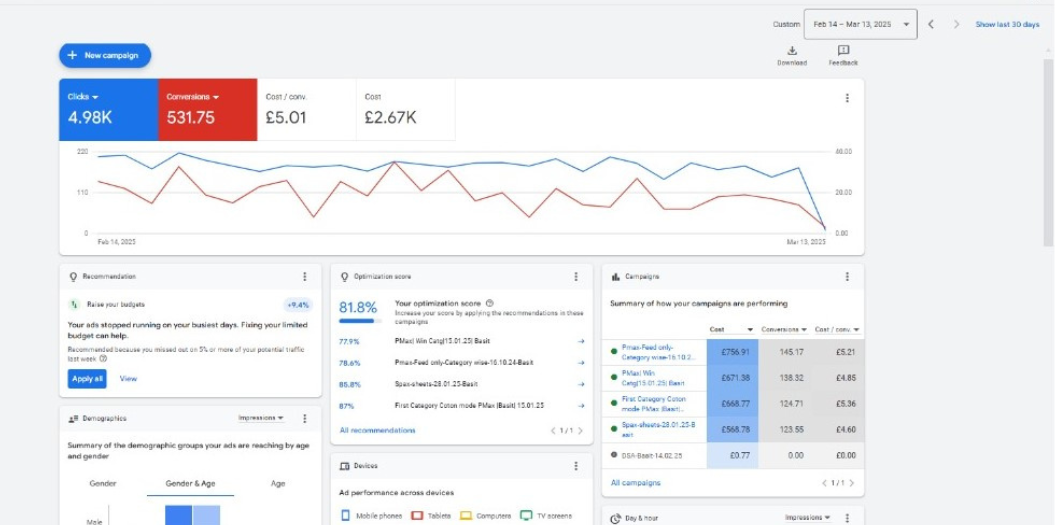Toggle the Mobile phones device checkbox
Viewport: 1055px width, 525px height.
[x=346, y=516]
